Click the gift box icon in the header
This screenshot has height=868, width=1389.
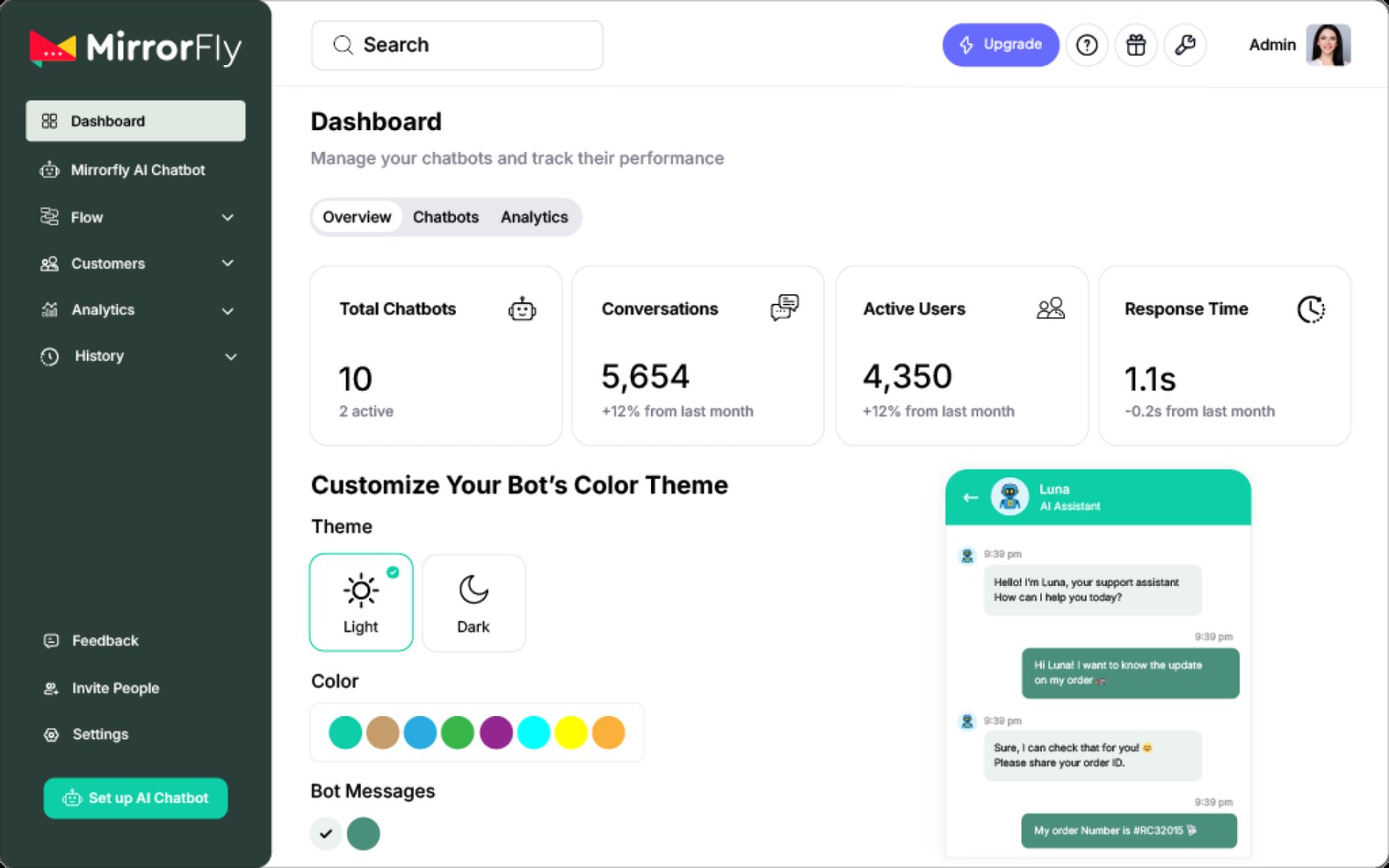1136,45
